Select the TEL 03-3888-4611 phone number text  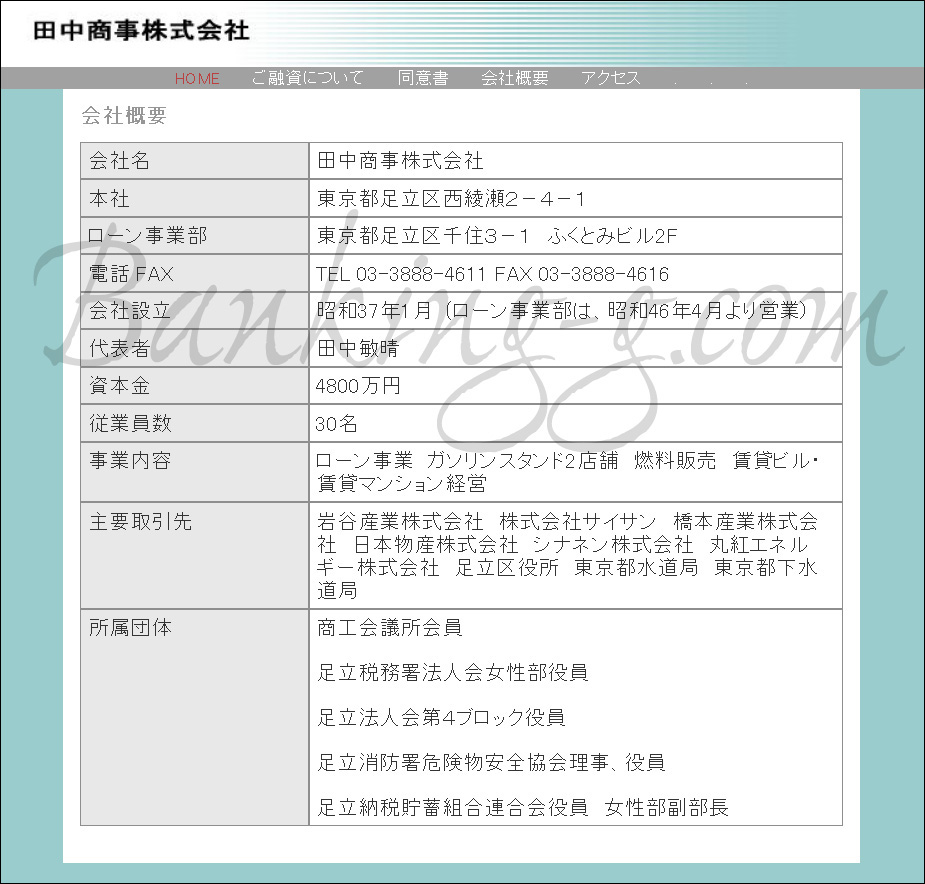(x=401, y=274)
